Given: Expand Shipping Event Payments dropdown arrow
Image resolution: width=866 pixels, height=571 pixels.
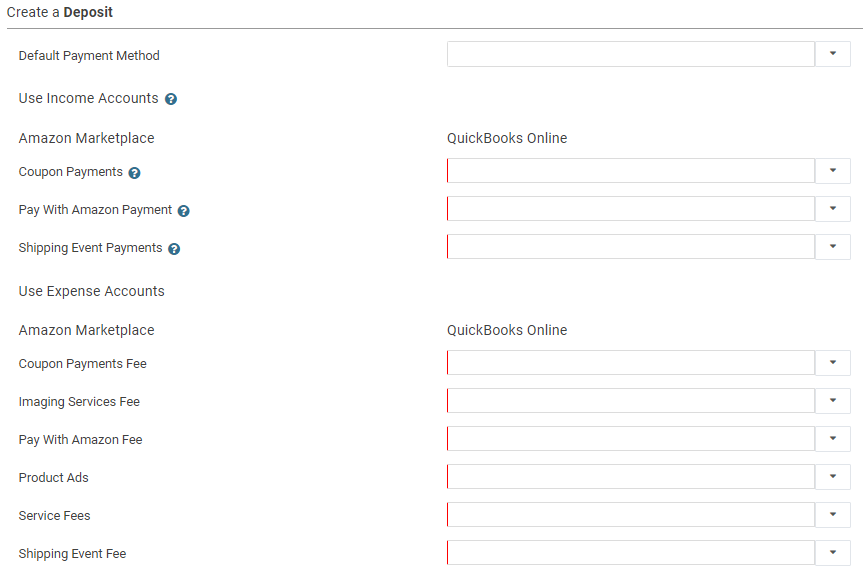Looking at the screenshot, I should [x=833, y=247].
